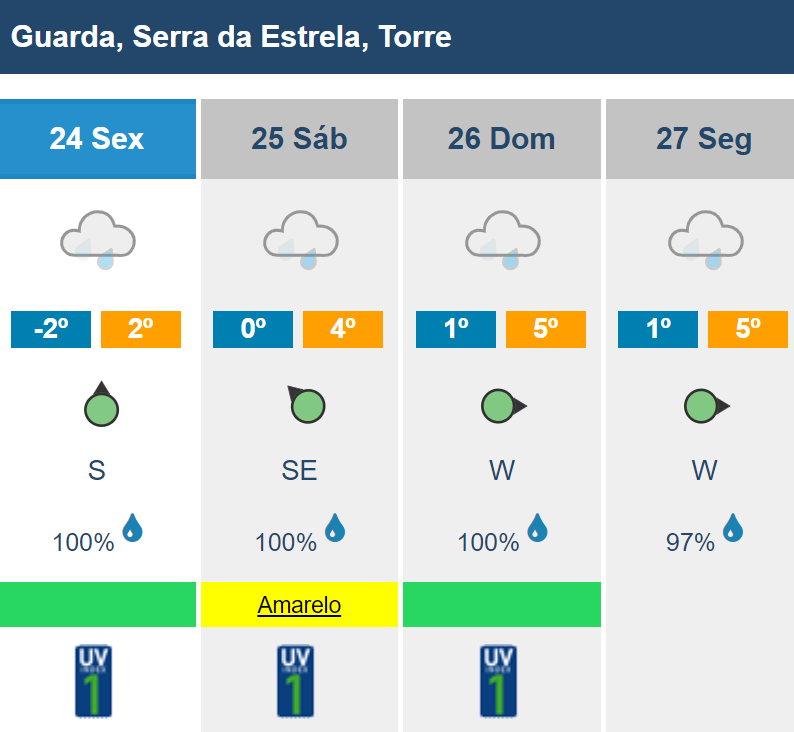Screen dimensions: 794x732
Task: Click the rain cloud icon for 26 Dom
Action: pyautogui.click(x=503, y=240)
